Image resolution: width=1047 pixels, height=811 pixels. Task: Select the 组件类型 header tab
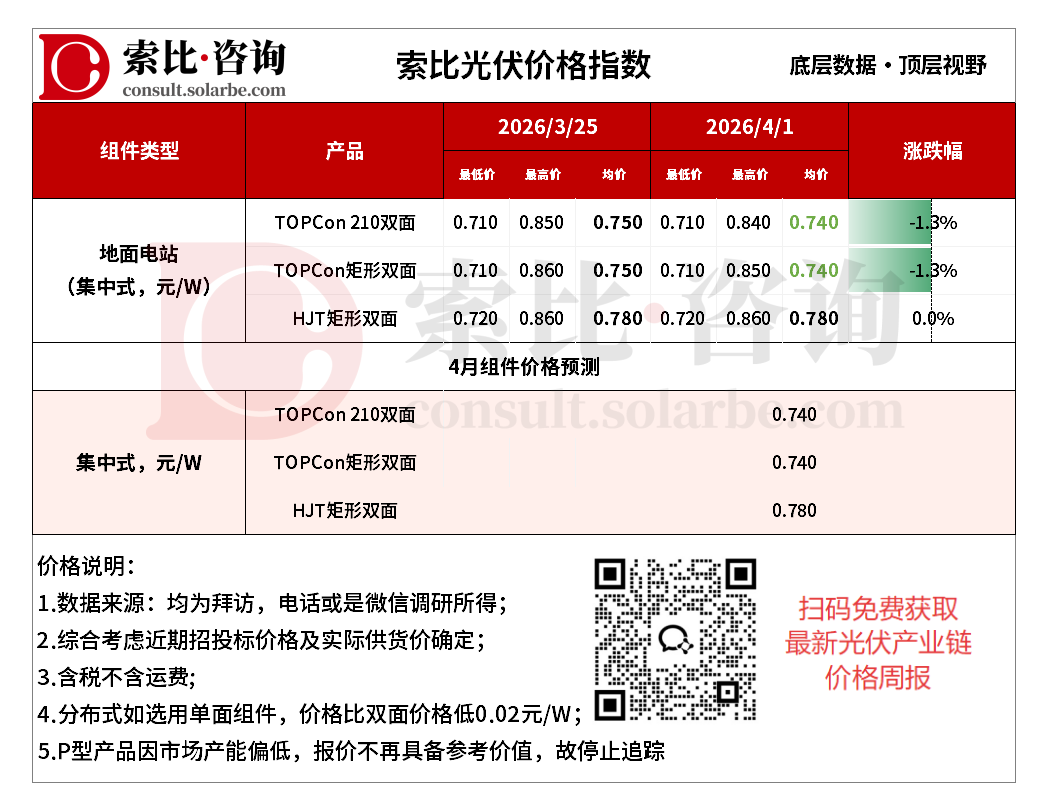point(139,151)
